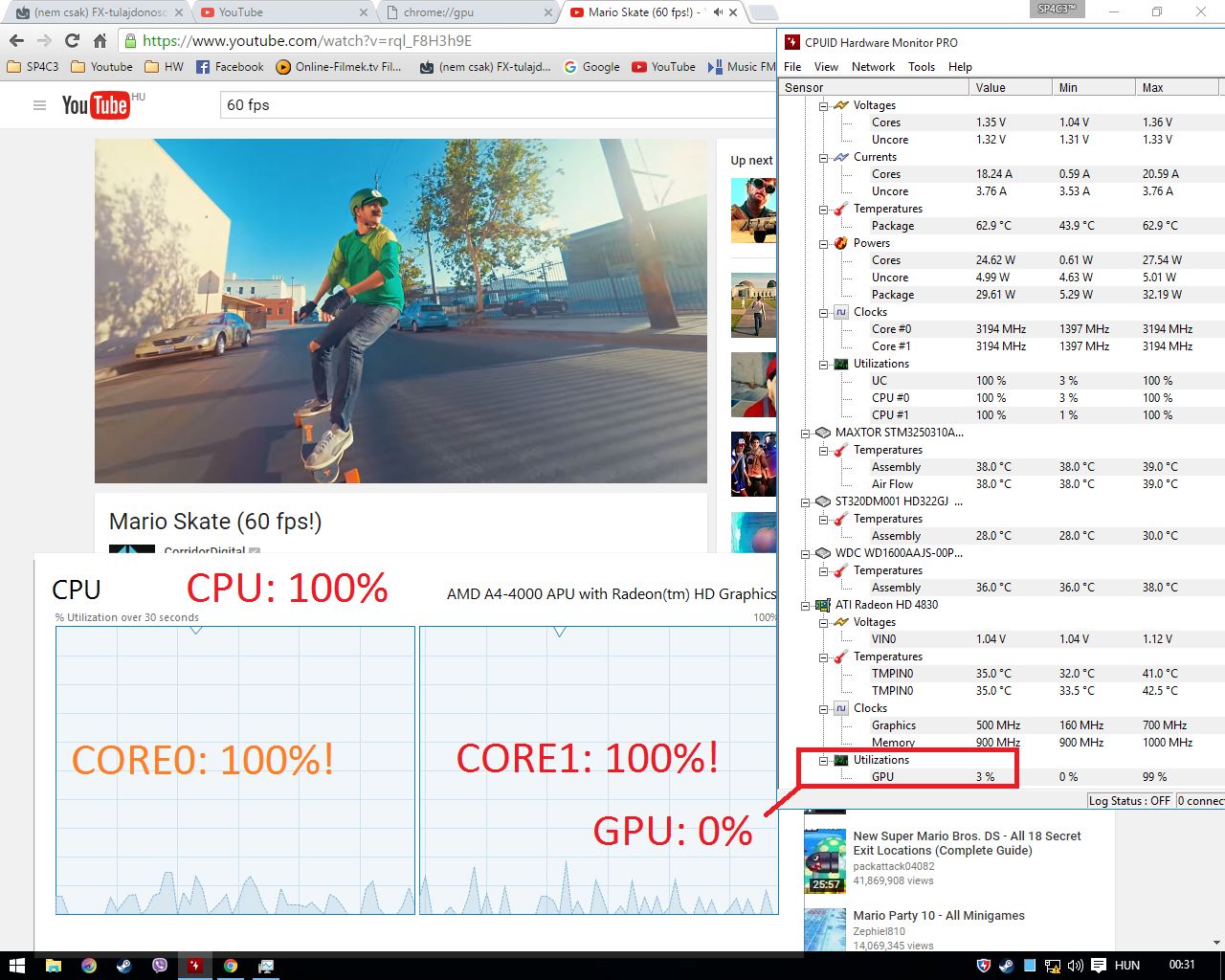Open the volume control in system tray
The width and height of the screenshot is (1225, 980).
(x=1075, y=966)
